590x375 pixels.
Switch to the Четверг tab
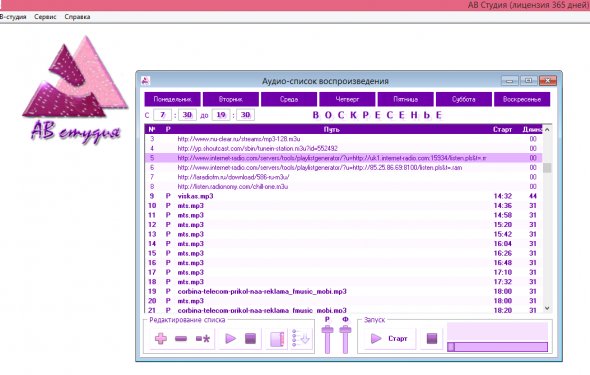tap(347, 99)
